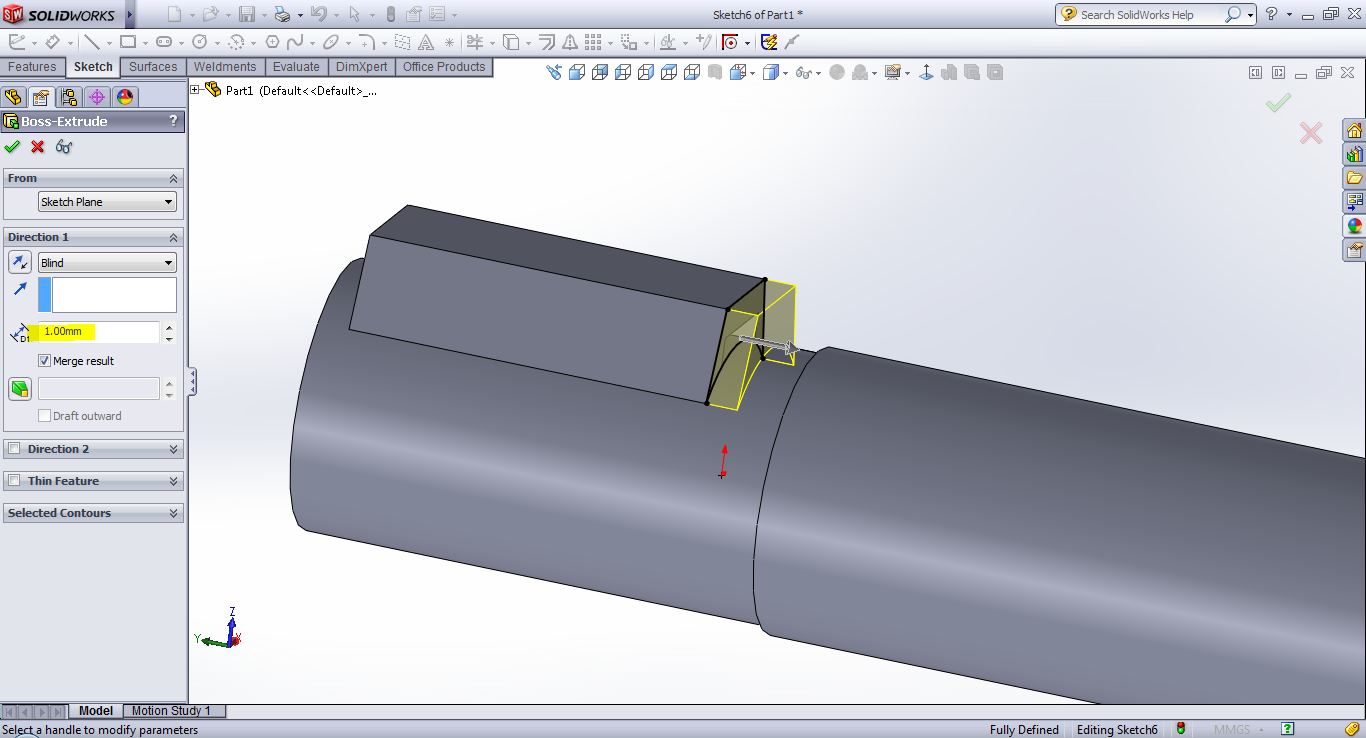Image resolution: width=1366 pixels, height=738 pixels.
Task: Click the PropertyManager panel collapse handle
Action: [192, 381]
